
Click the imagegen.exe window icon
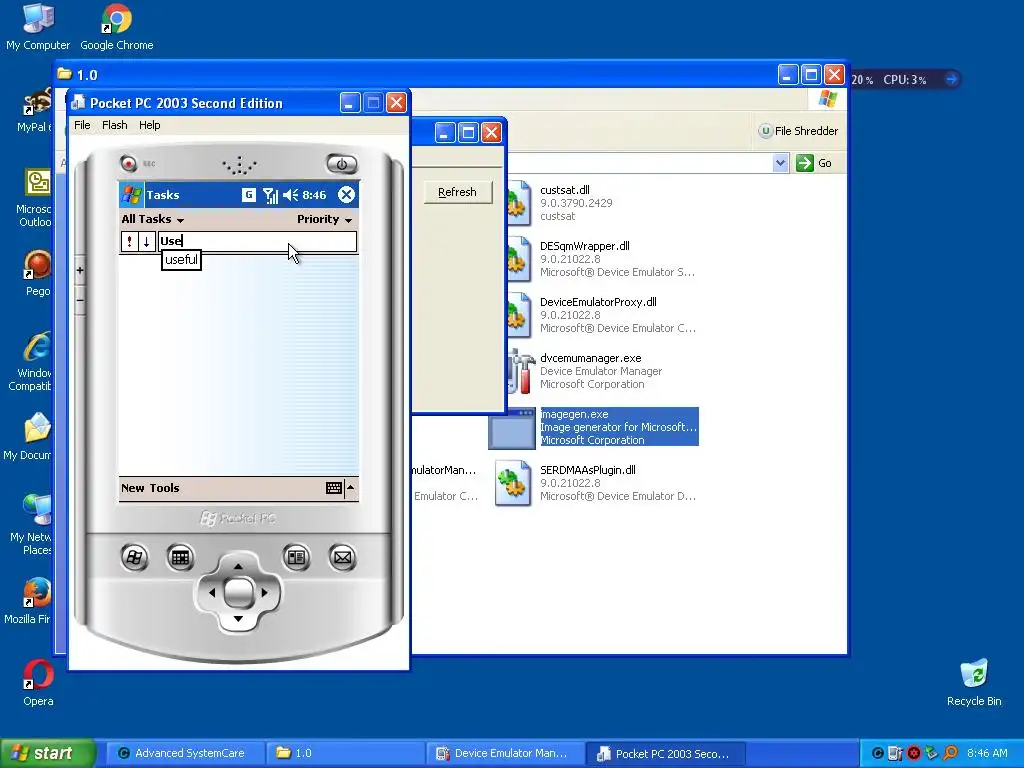tap(513, 429)
